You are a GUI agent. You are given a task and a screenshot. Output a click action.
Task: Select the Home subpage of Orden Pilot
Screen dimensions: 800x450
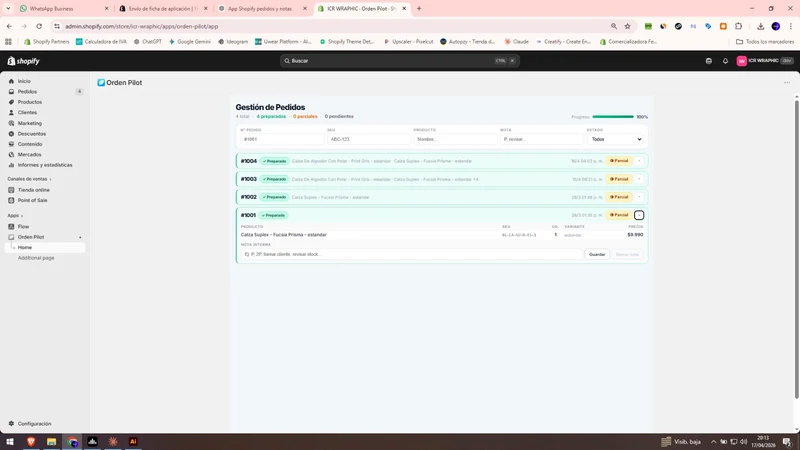point(45,247)
